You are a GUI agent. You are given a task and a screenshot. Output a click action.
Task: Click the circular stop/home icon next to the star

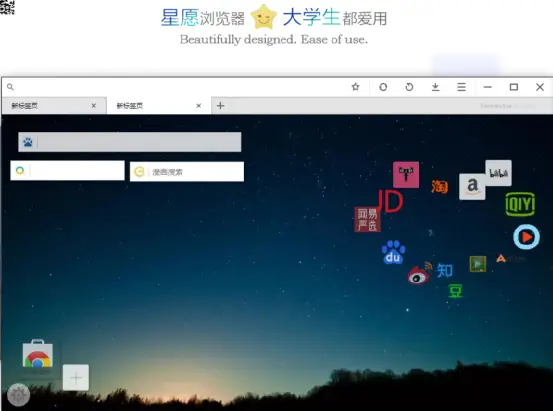[x=383, y=87]
